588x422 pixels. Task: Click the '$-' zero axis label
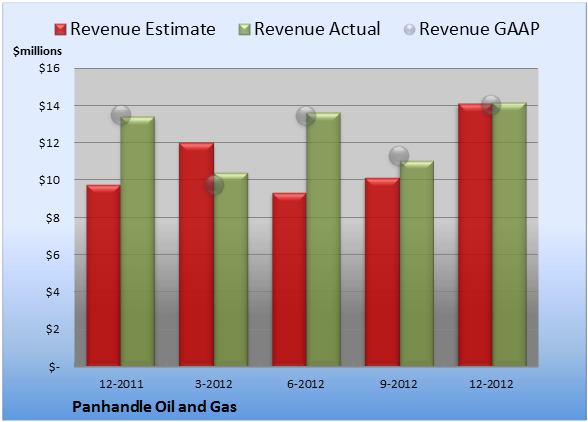pyautogui.click(x=54, y=366)
